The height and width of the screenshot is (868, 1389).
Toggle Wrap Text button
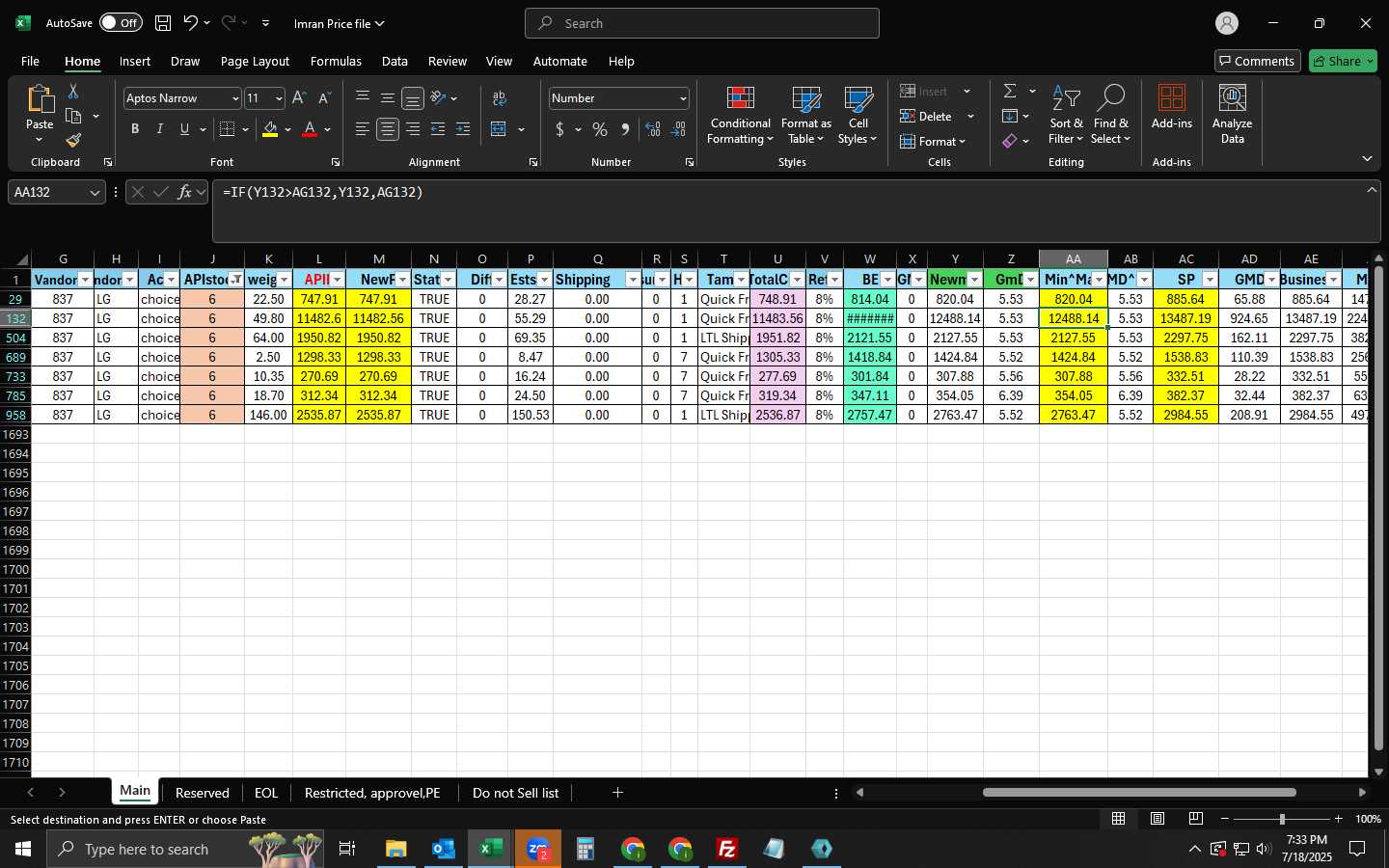[x=499, y=98]
